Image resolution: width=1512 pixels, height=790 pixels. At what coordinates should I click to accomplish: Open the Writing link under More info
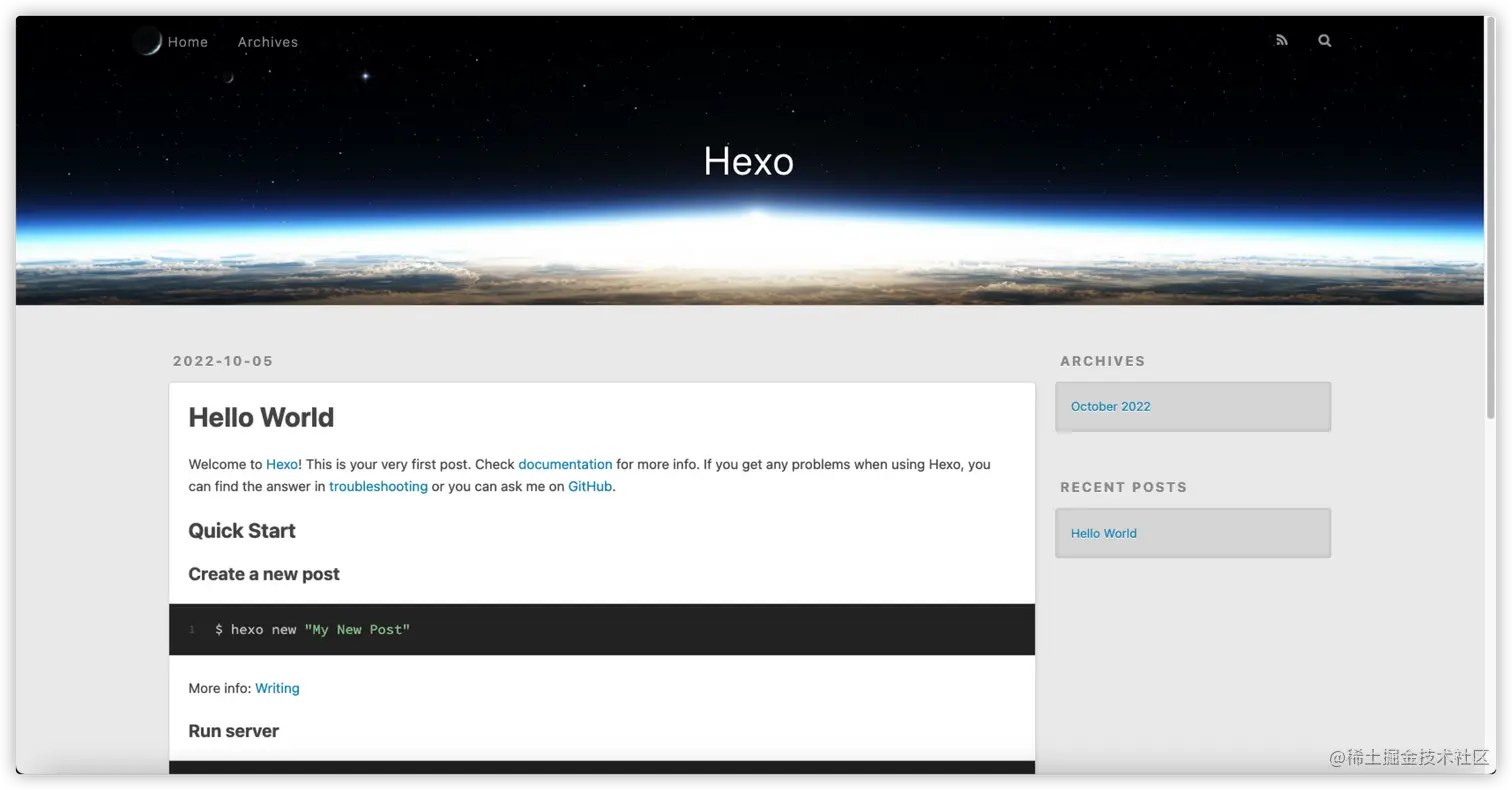pyautogui.click(x=277, y=687)
